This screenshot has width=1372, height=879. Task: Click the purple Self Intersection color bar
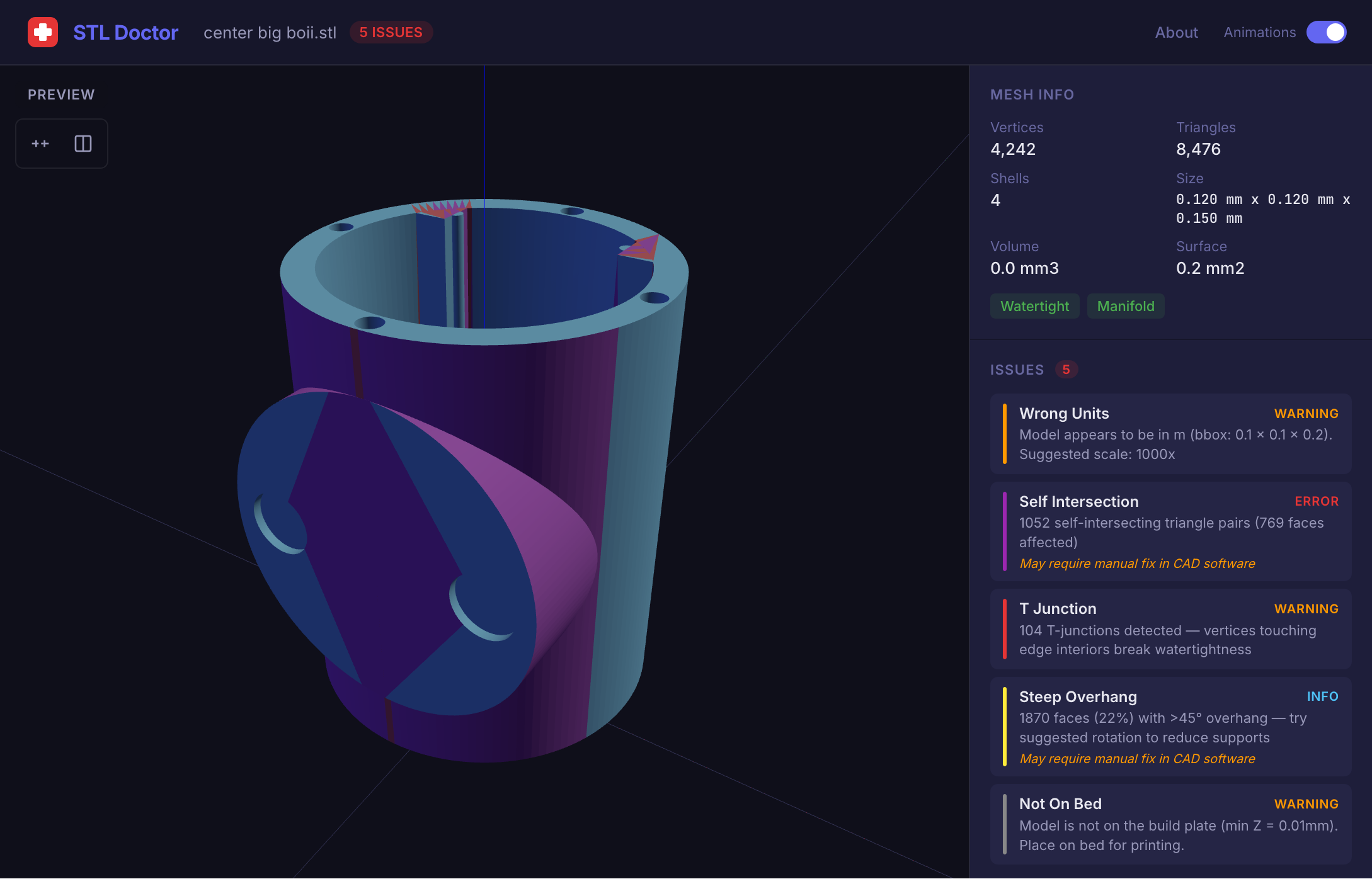pyautogui.click(x=1004, y=531)
